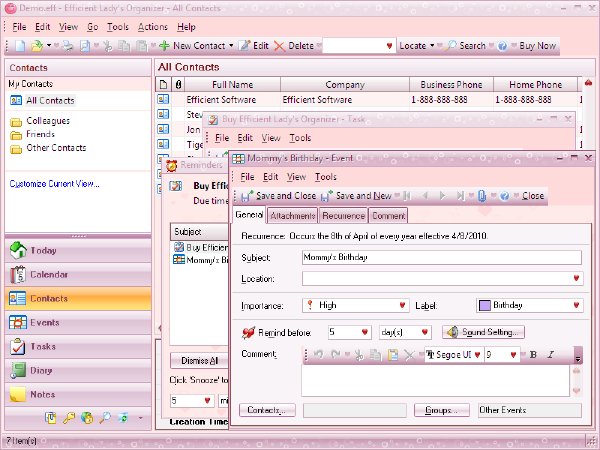Click the globe with lock icon at sidebar bottom

(87, 417)
